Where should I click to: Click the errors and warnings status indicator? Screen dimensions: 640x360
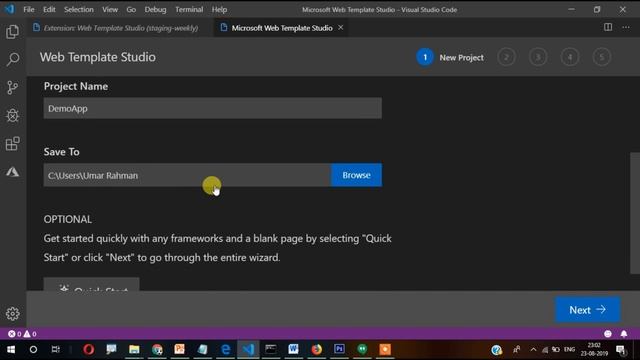point(22,334)
